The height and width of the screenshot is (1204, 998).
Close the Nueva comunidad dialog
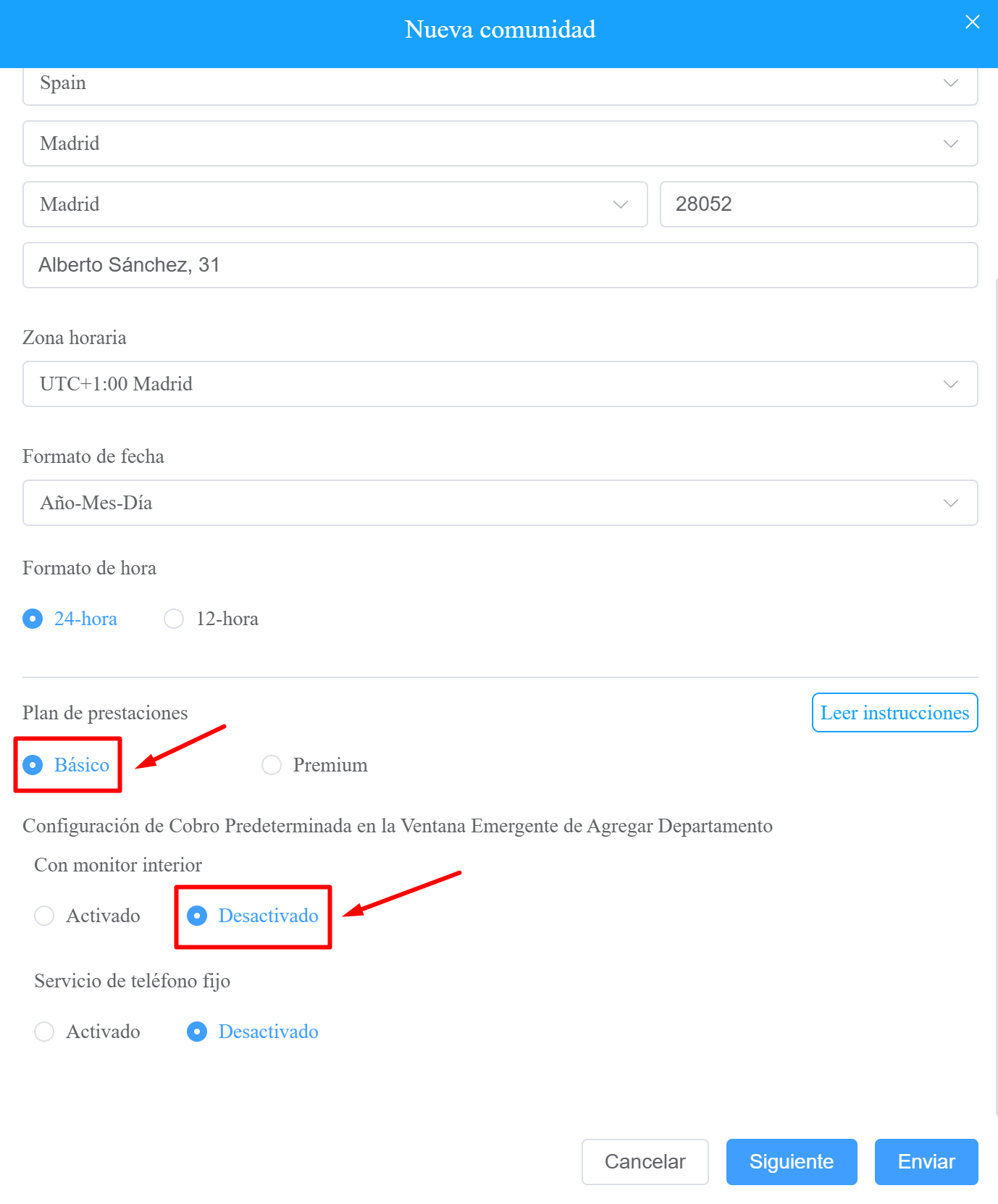pyautogui.click(x=972, y=22)
